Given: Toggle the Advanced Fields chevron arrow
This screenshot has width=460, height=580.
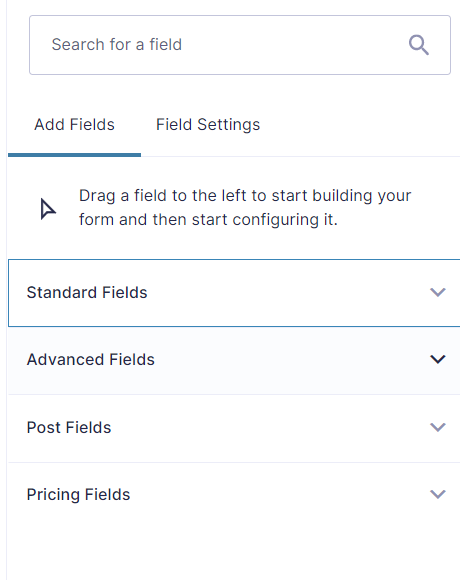Looking at the screenshot, I should (x=438, y=359).
